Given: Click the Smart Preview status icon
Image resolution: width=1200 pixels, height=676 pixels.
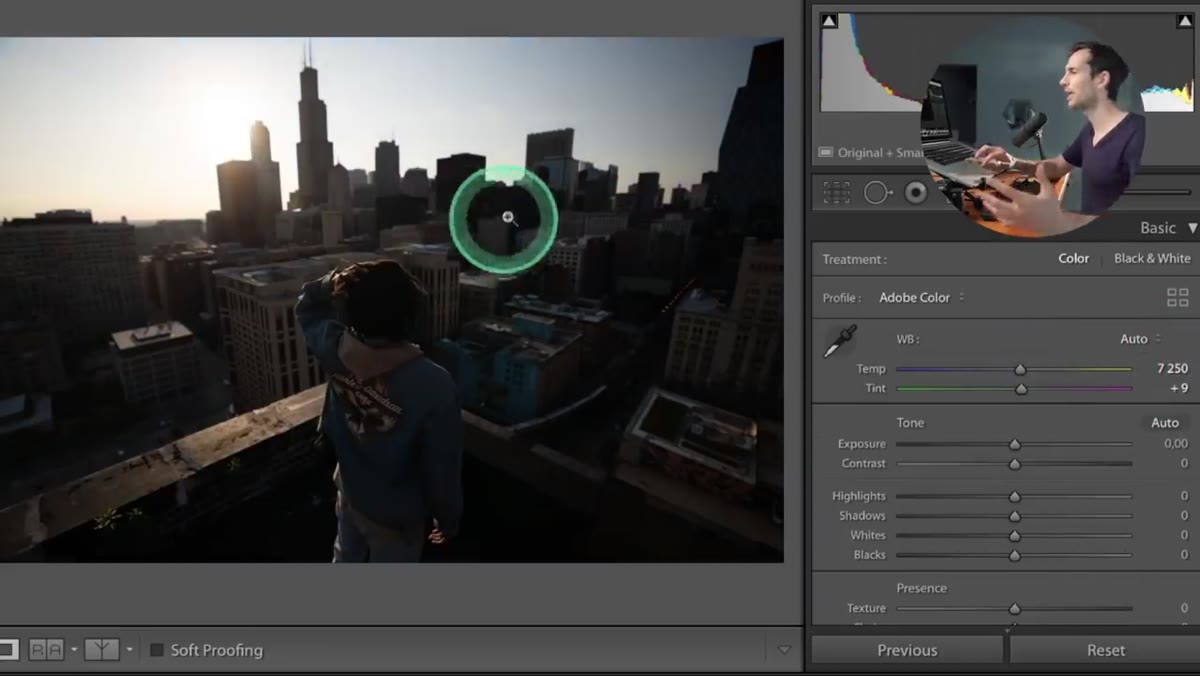Looking at the screenshot, I should pyautogui.click(x=826, y=153).
